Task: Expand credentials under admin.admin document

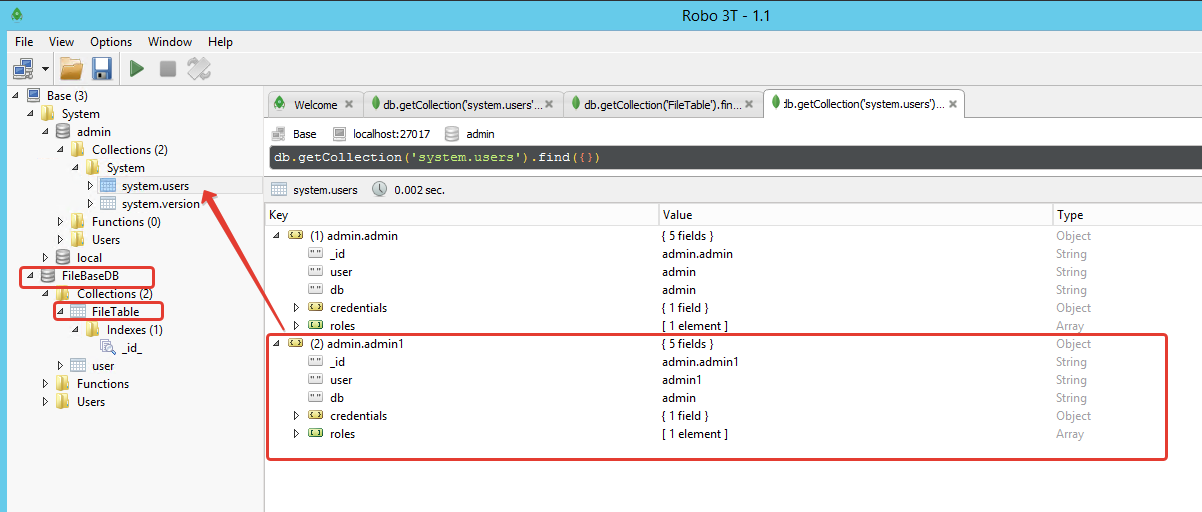Action: click(x=296, y=308)
